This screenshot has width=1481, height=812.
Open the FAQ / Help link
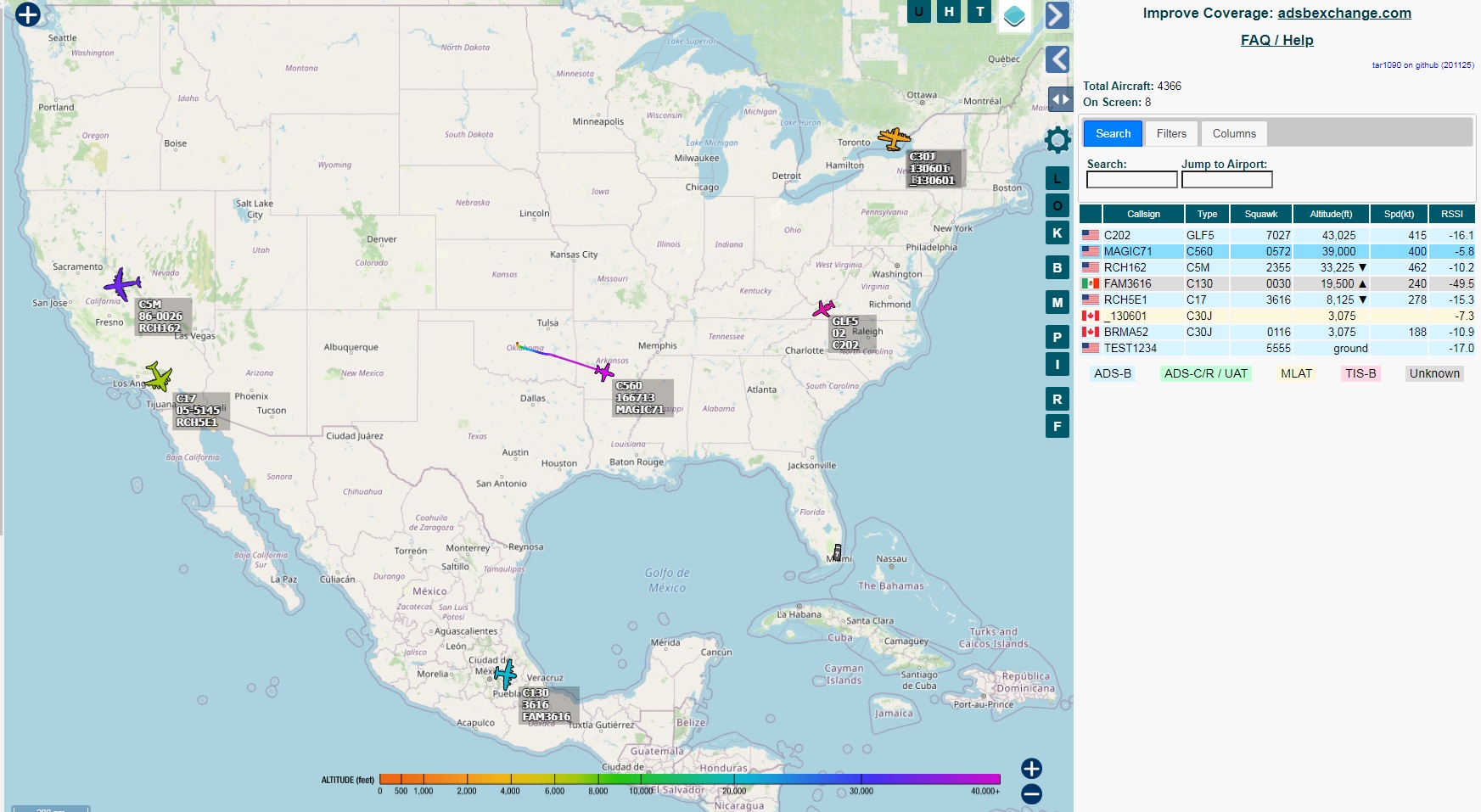coord(1276,40)
